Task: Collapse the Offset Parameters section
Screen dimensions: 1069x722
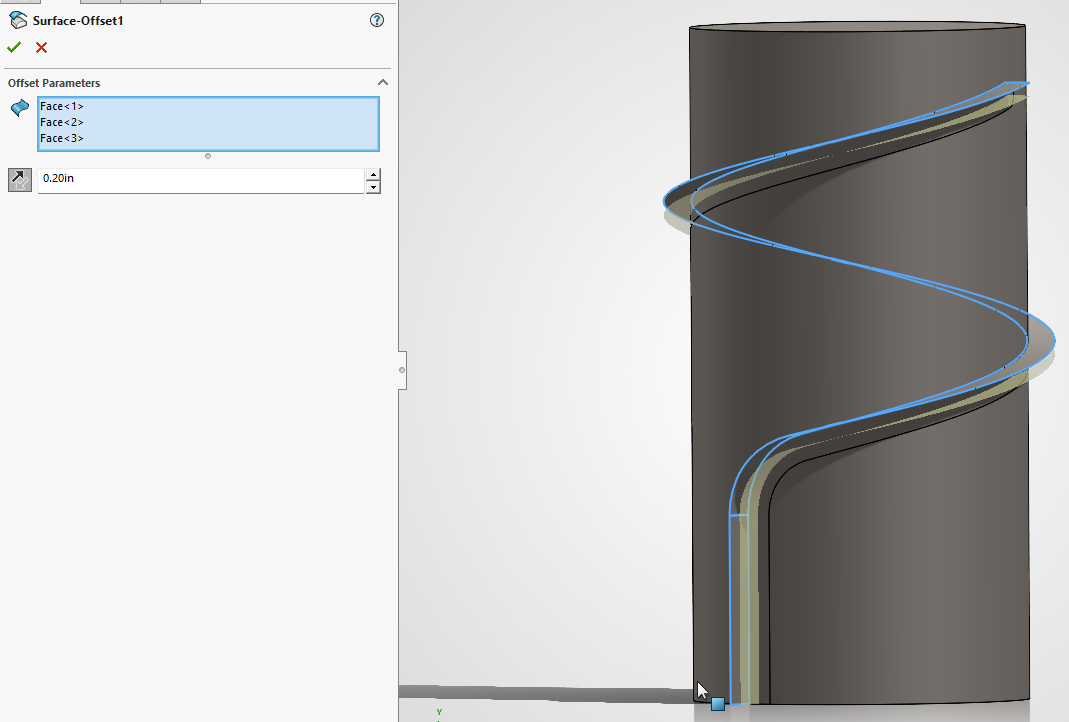Action: click(383, 82)
